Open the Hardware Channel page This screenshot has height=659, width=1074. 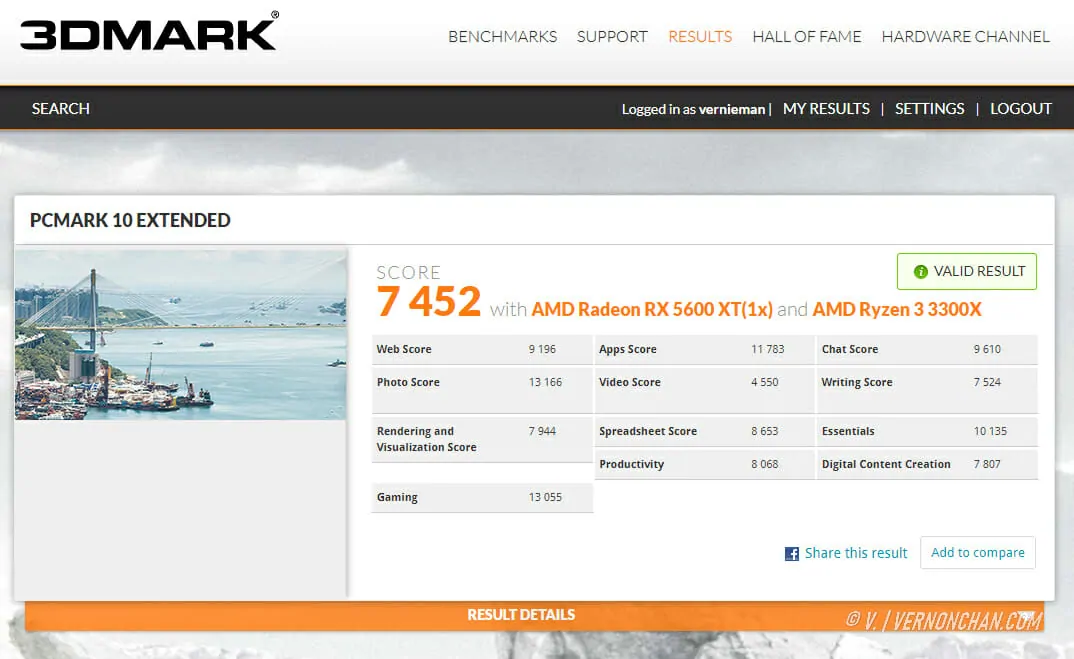pos(965,36)
